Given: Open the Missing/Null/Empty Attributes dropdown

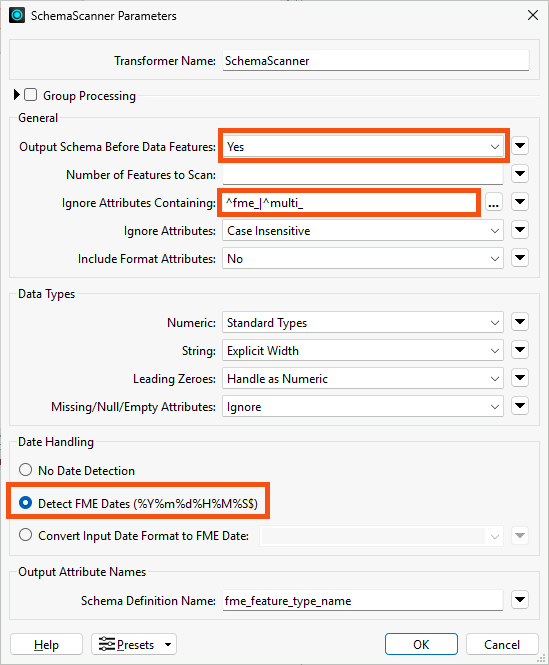Looking at the screenshot, I should [363, 407].
